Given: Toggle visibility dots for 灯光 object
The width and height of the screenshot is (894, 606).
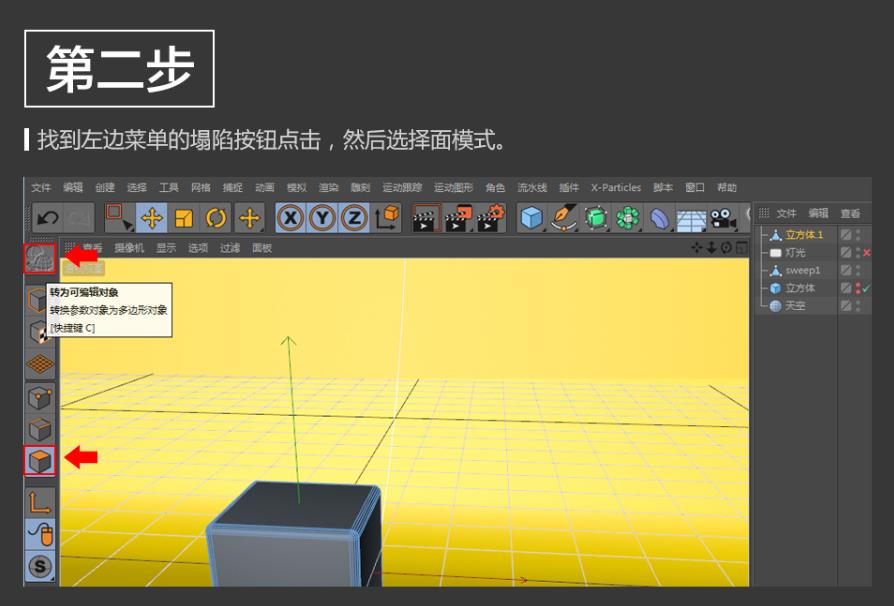Looking at the screenshot, I should pyautogui.click(x=858, y=253).
